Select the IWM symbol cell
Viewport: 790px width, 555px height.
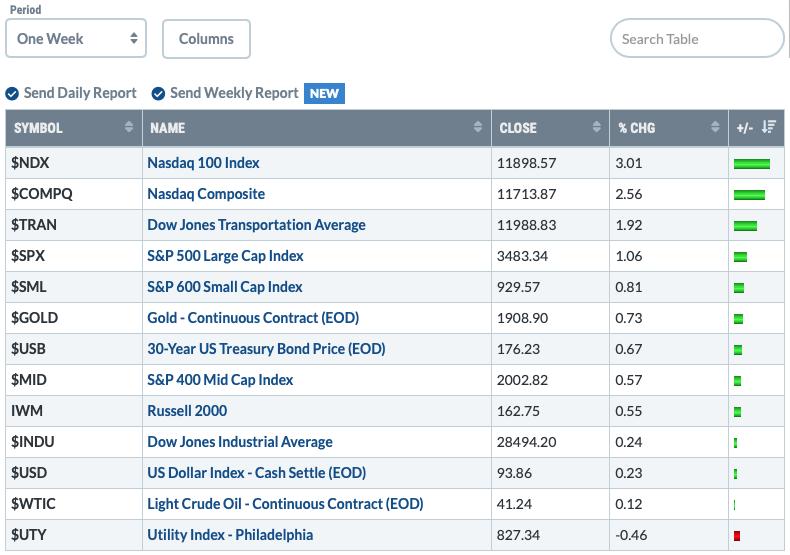74,411
